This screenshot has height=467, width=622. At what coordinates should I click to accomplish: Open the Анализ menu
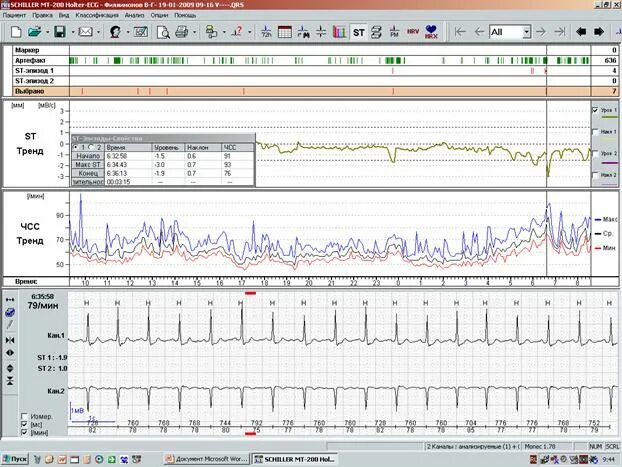[x=134, y=15]
